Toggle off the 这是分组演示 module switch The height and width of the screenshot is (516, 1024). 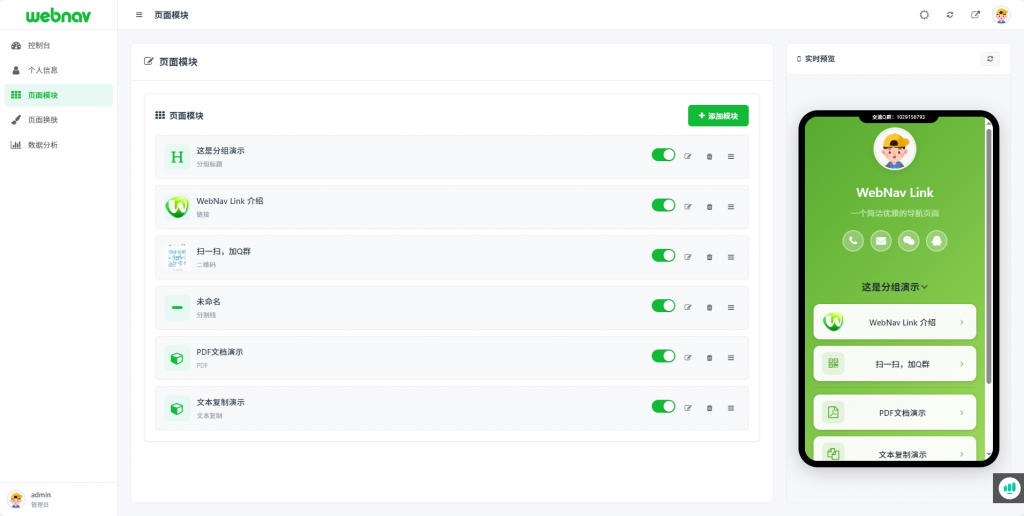point(663,155)
